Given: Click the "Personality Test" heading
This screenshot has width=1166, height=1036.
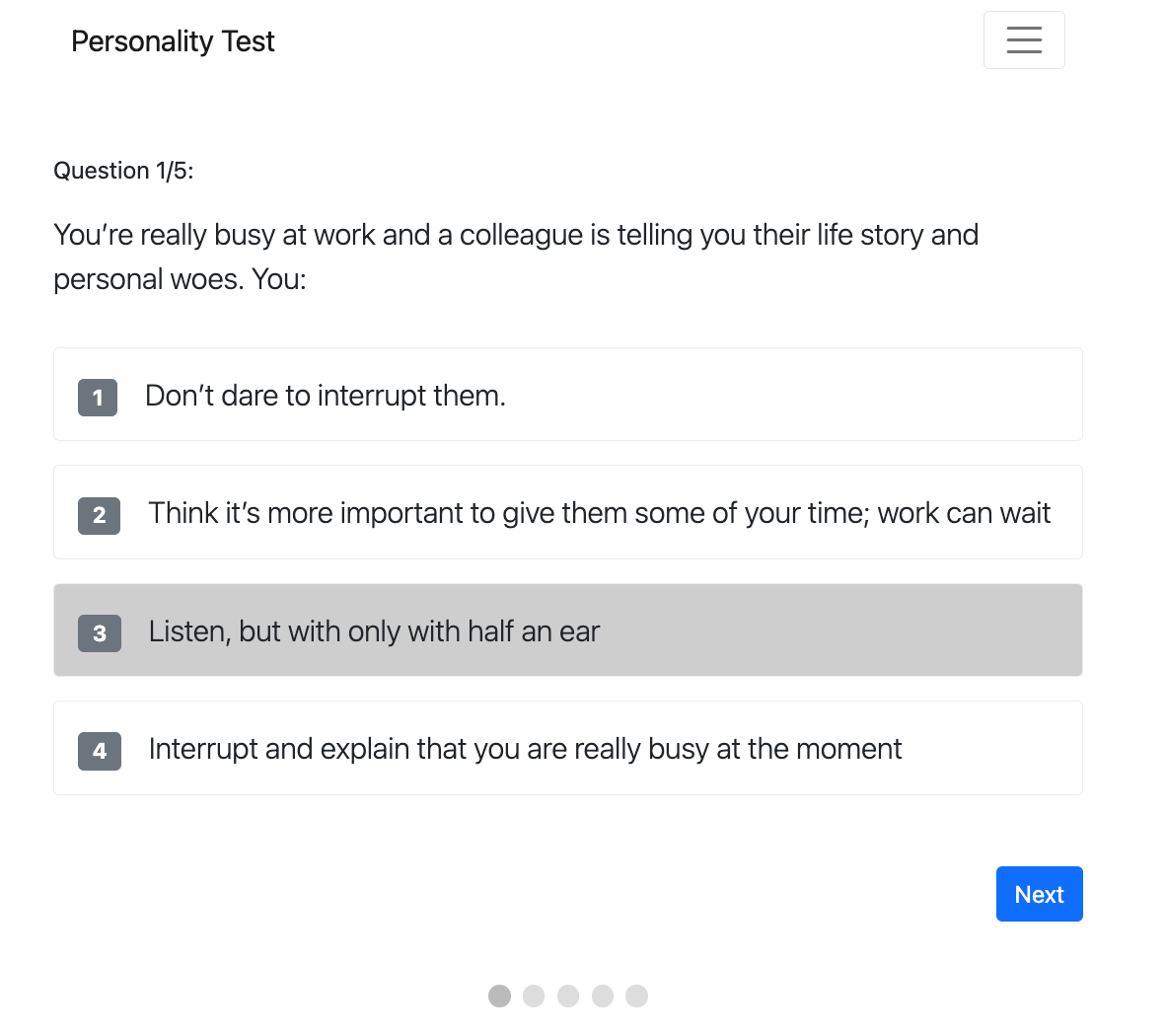Looking at the screenshot, I should [173, 40].
